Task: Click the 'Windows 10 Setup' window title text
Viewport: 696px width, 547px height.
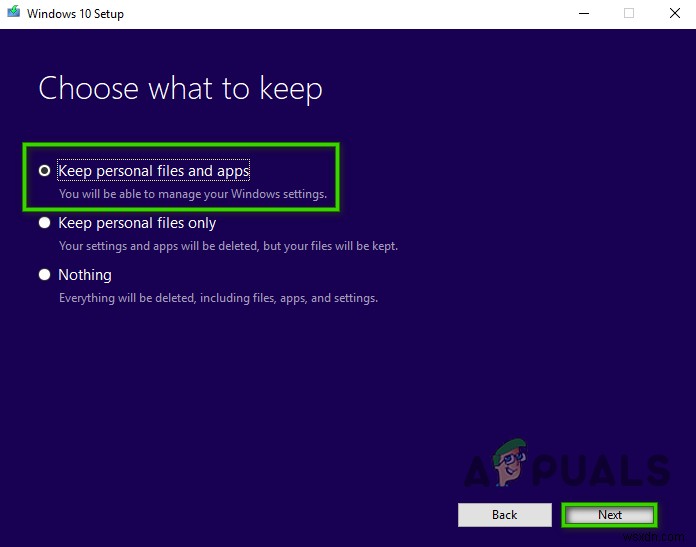Action: (x=75, y=14)
